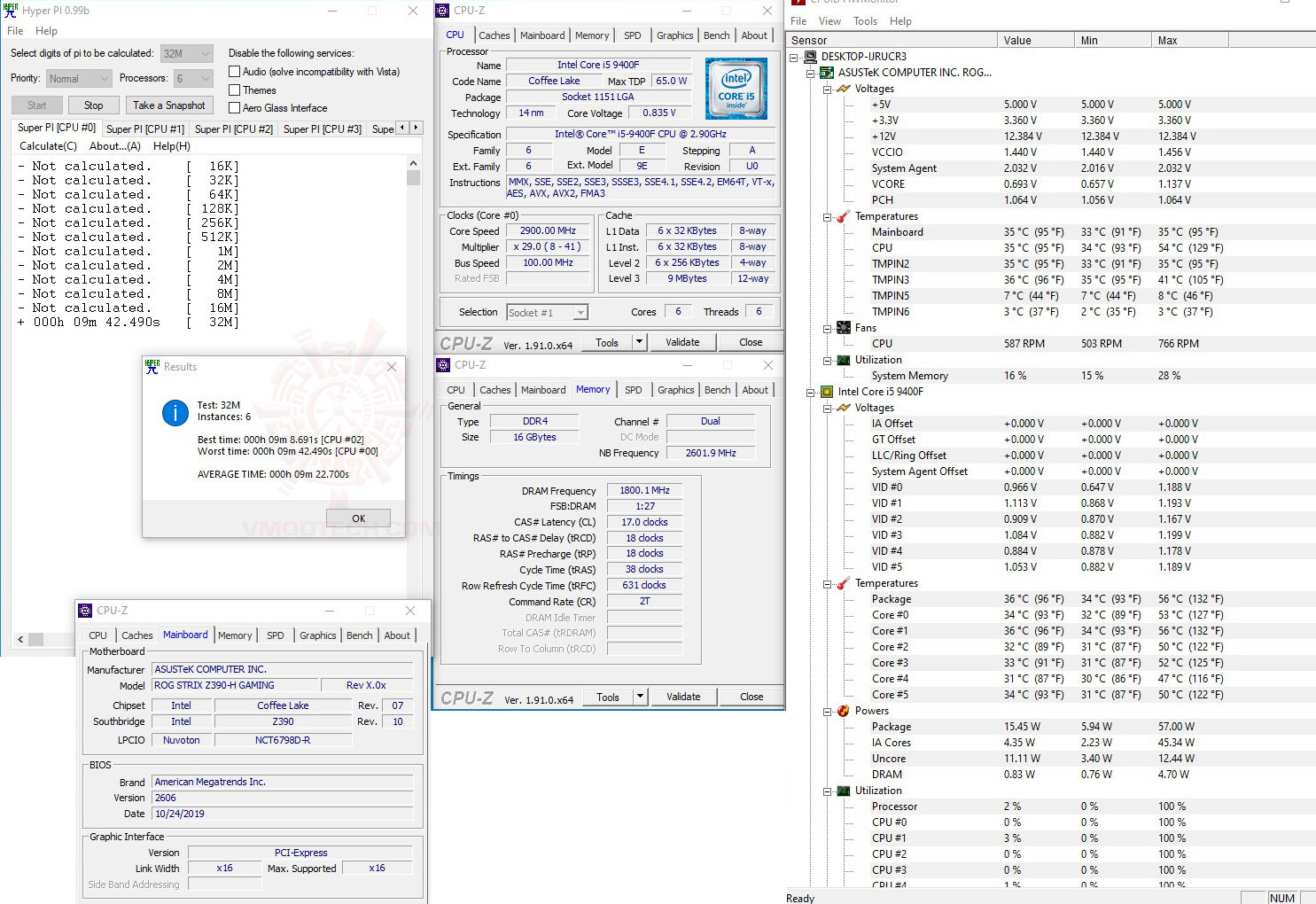Click the Core Speed 2900.00 MHz value
This screenshot has width=1316, height=904.
click(x=548, y=230)
